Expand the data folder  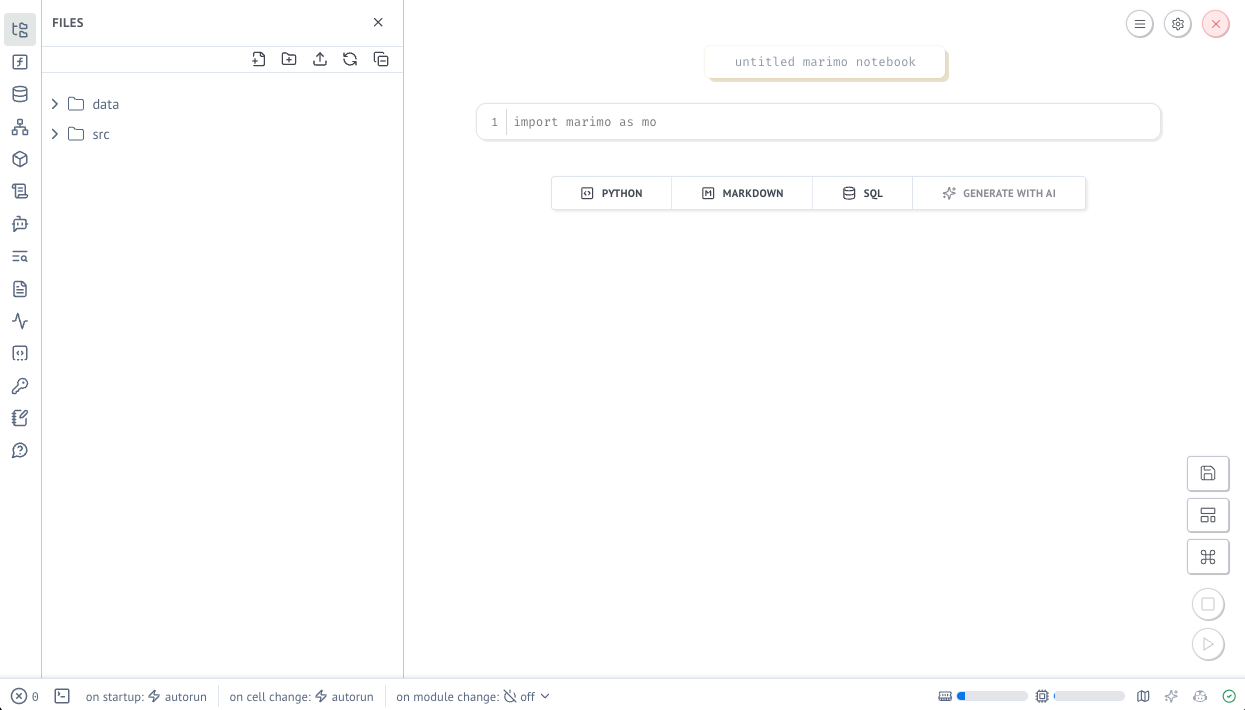55,104
